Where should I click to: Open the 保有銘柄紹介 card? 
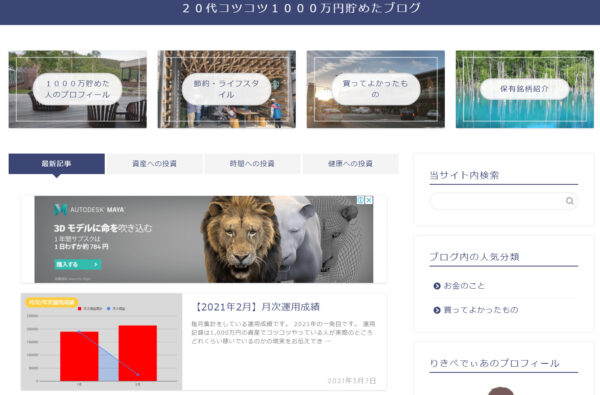click(525, 89)
